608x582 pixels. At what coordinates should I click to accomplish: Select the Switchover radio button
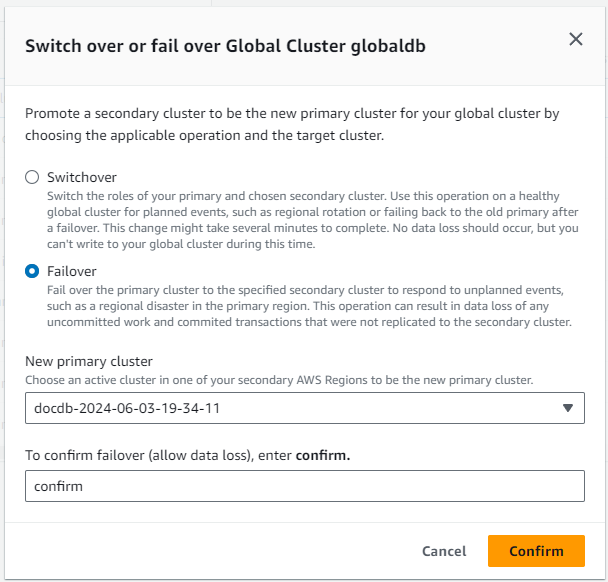pos(33,177)
